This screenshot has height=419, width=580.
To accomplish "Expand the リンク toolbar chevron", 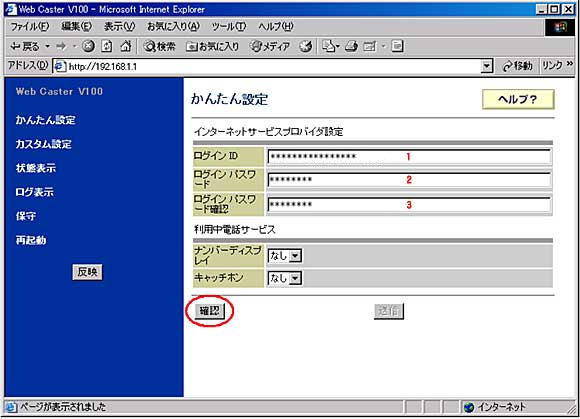I will pos(570,64).
